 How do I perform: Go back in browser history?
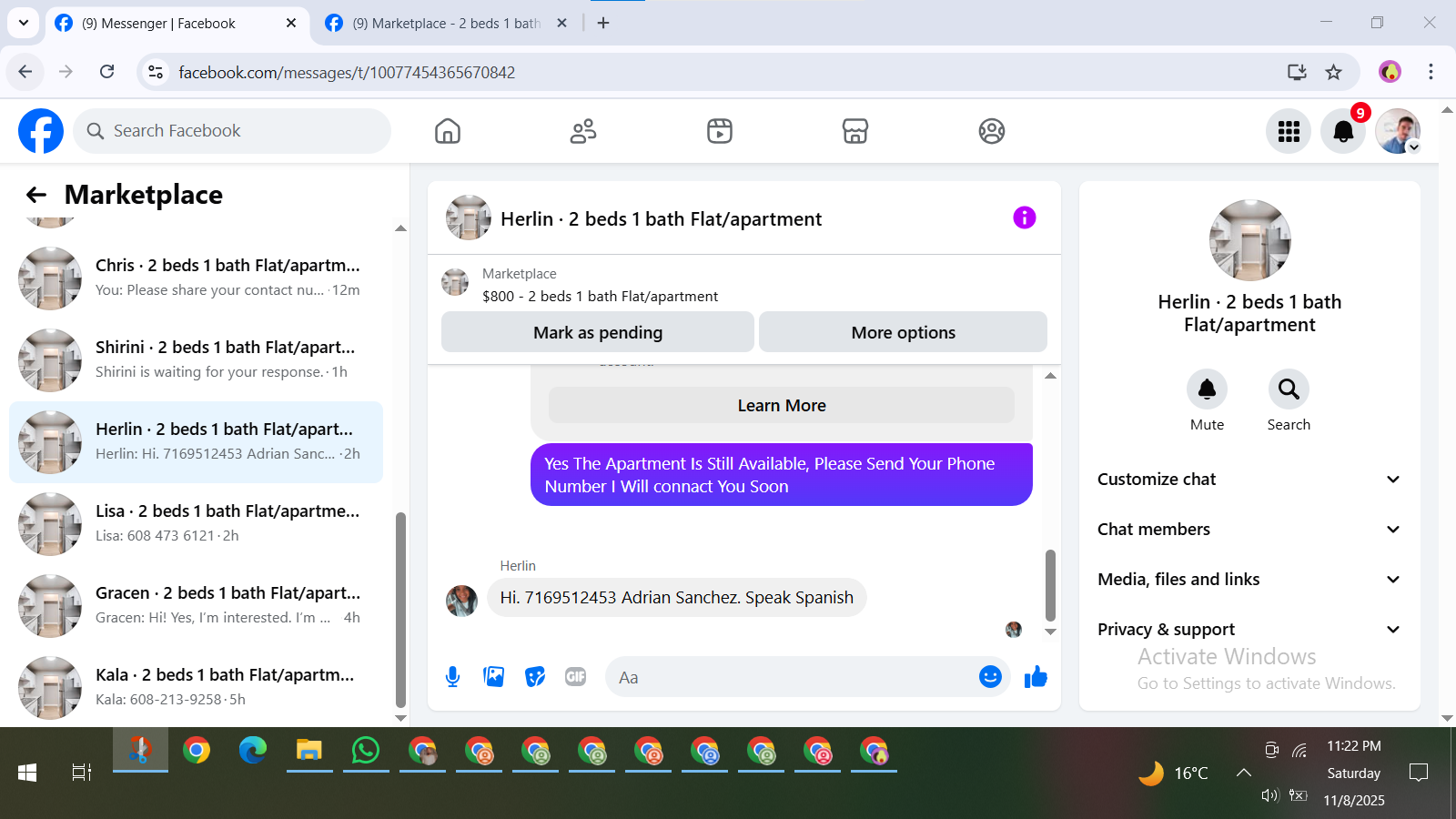[x=25, y=72]
